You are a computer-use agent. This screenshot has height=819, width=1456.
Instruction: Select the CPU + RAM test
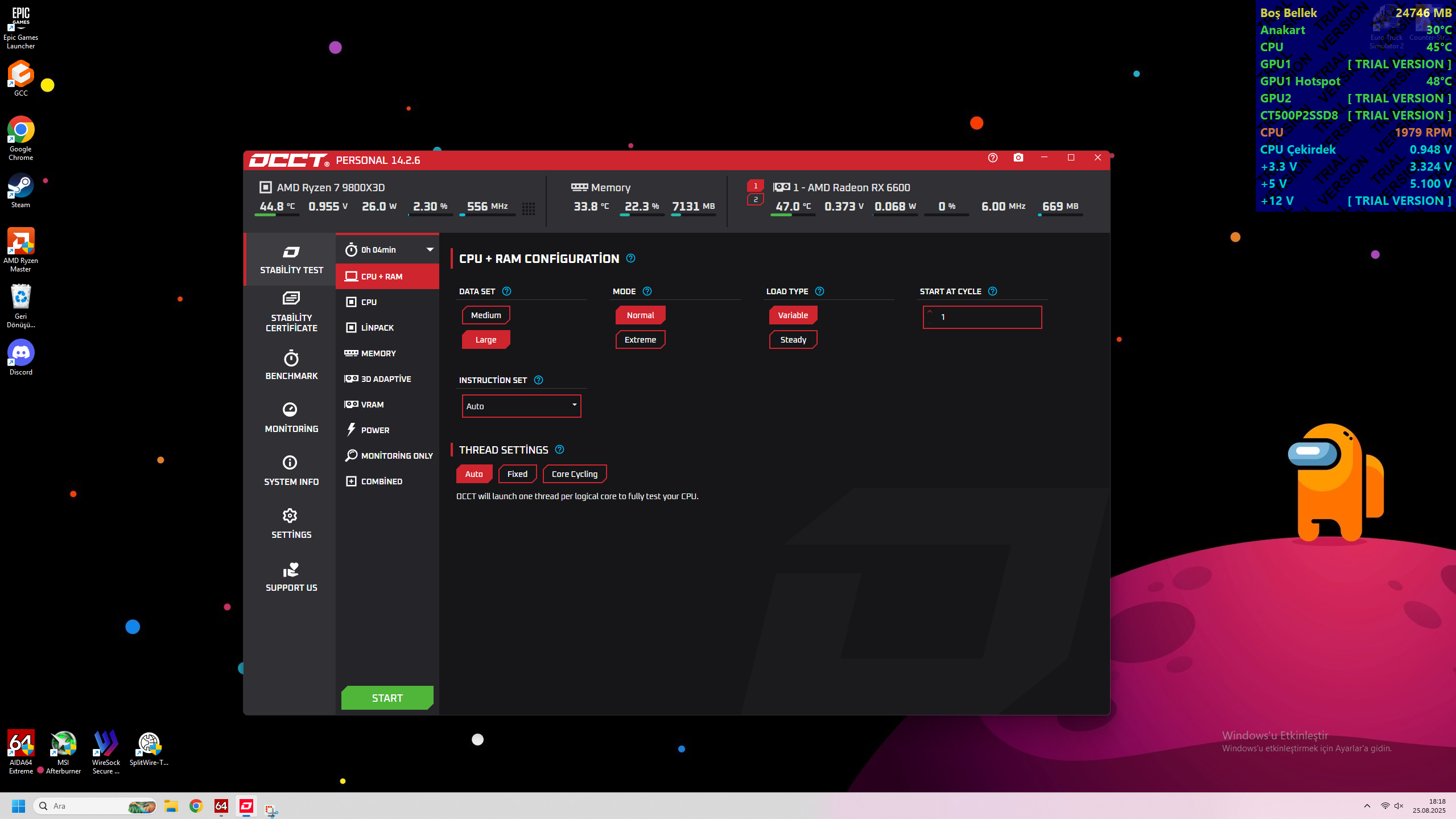click(x=387, y=277)
